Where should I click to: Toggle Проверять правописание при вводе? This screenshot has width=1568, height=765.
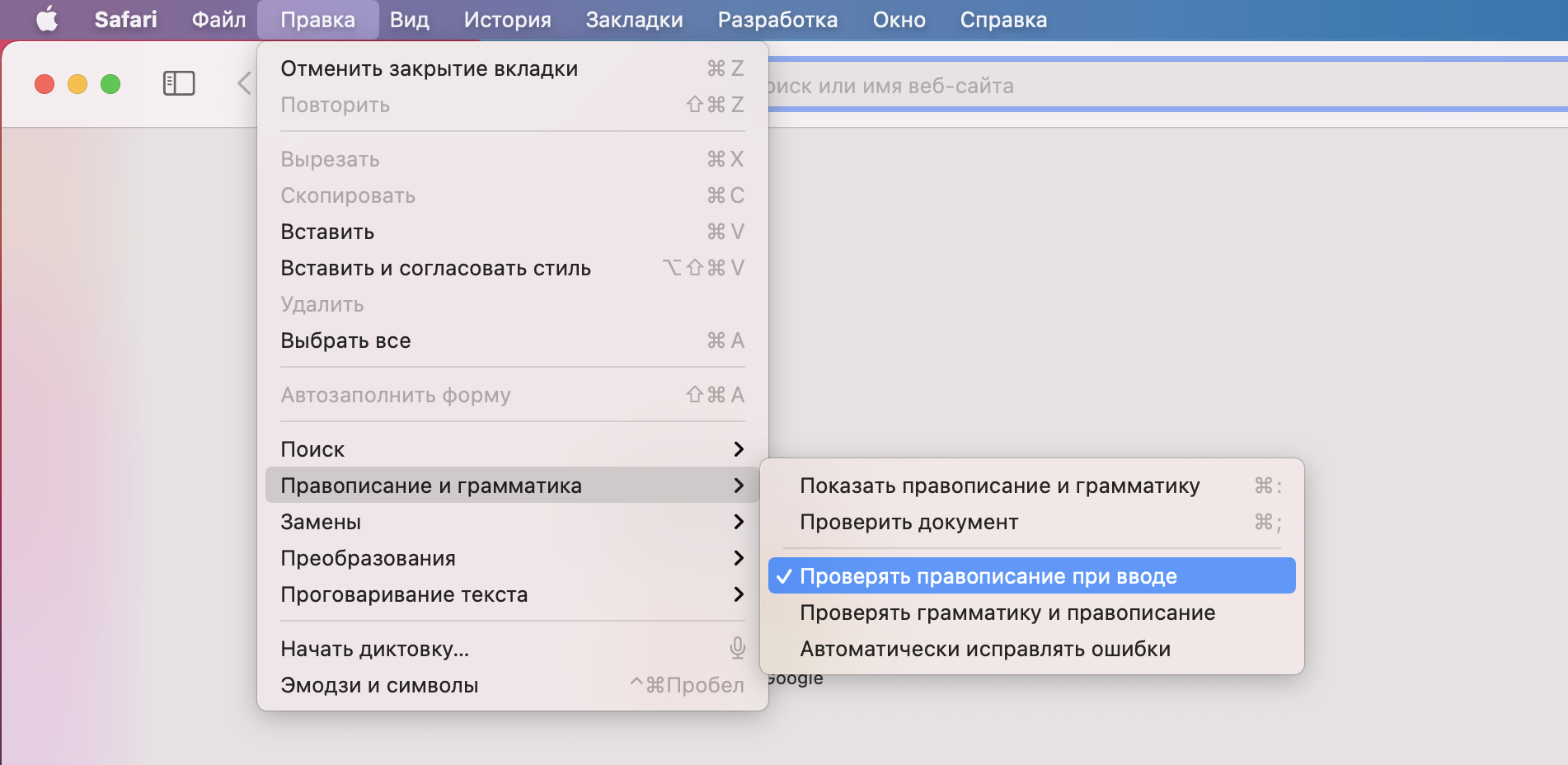(1032, 576)
